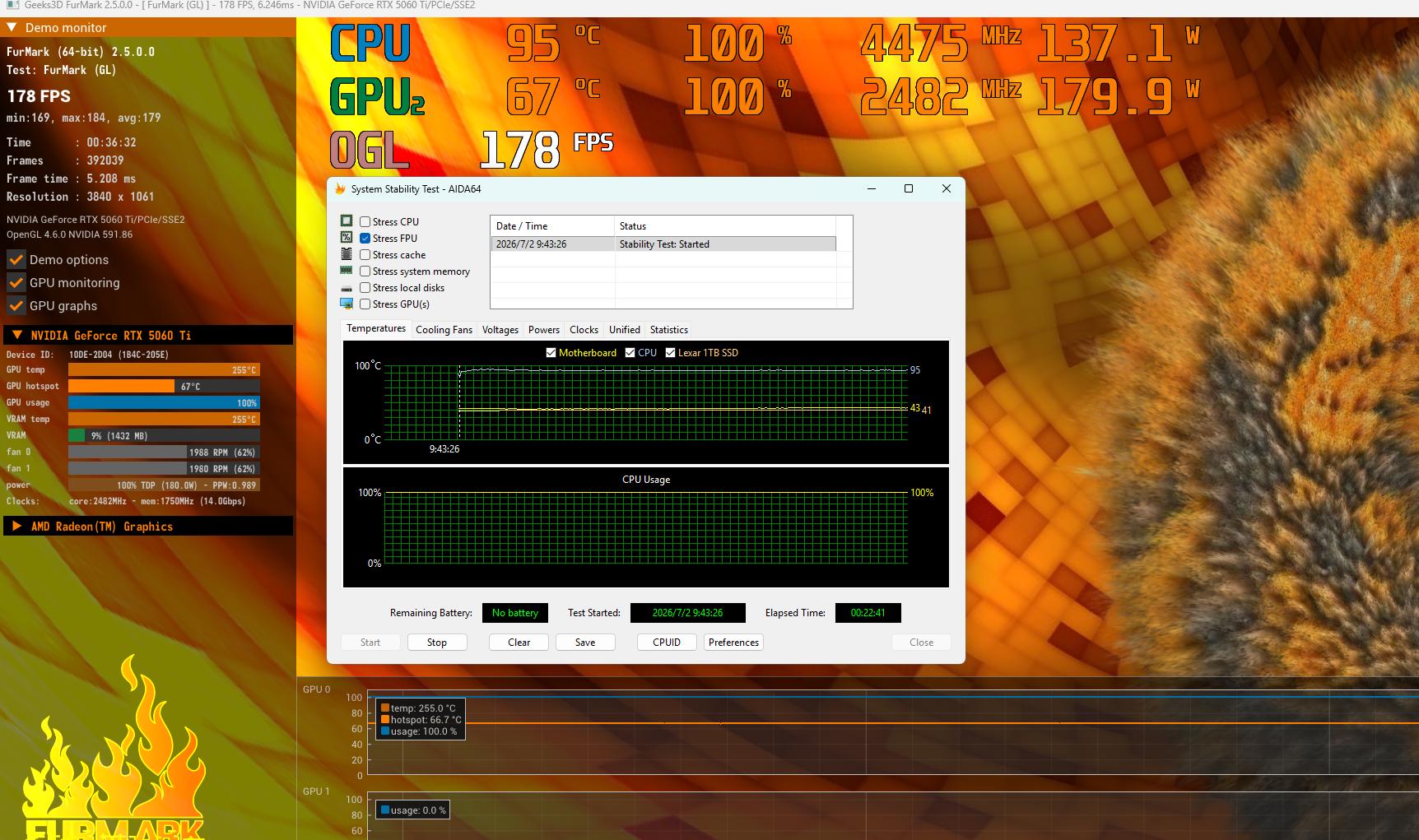The image size is (1419, 840).
Task: Click the GPU temp bar showing 255°C
Action: pos(164,370)
